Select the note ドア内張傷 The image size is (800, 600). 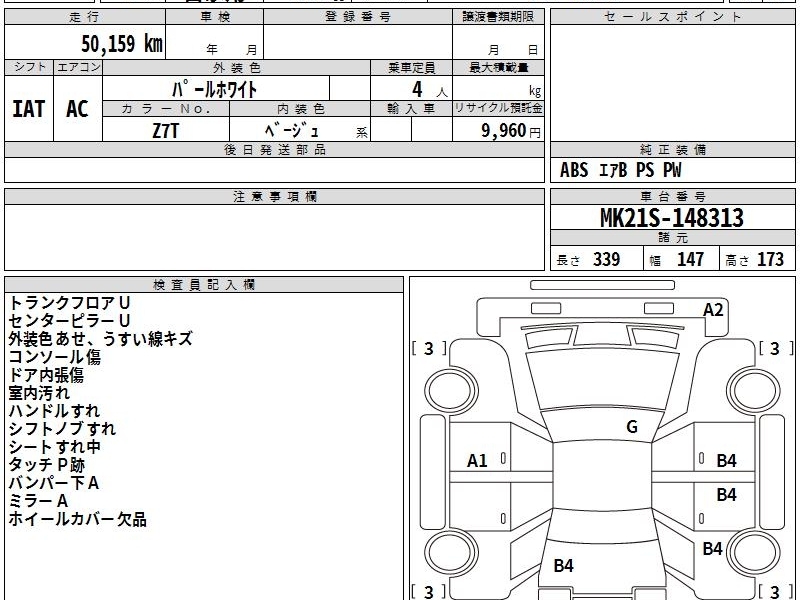(x=46, y=375)
